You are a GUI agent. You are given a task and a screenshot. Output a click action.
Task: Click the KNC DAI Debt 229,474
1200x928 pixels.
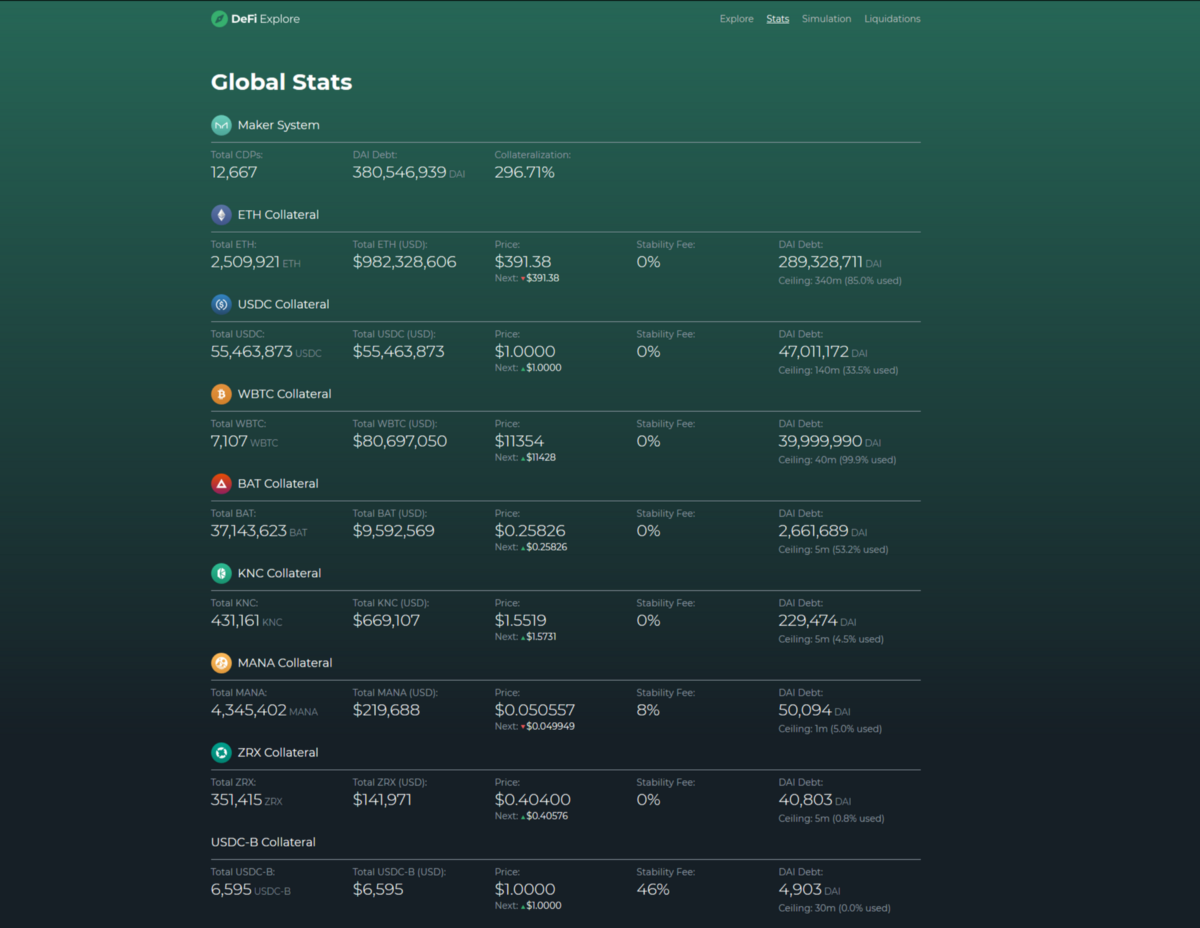coord(808,621)
